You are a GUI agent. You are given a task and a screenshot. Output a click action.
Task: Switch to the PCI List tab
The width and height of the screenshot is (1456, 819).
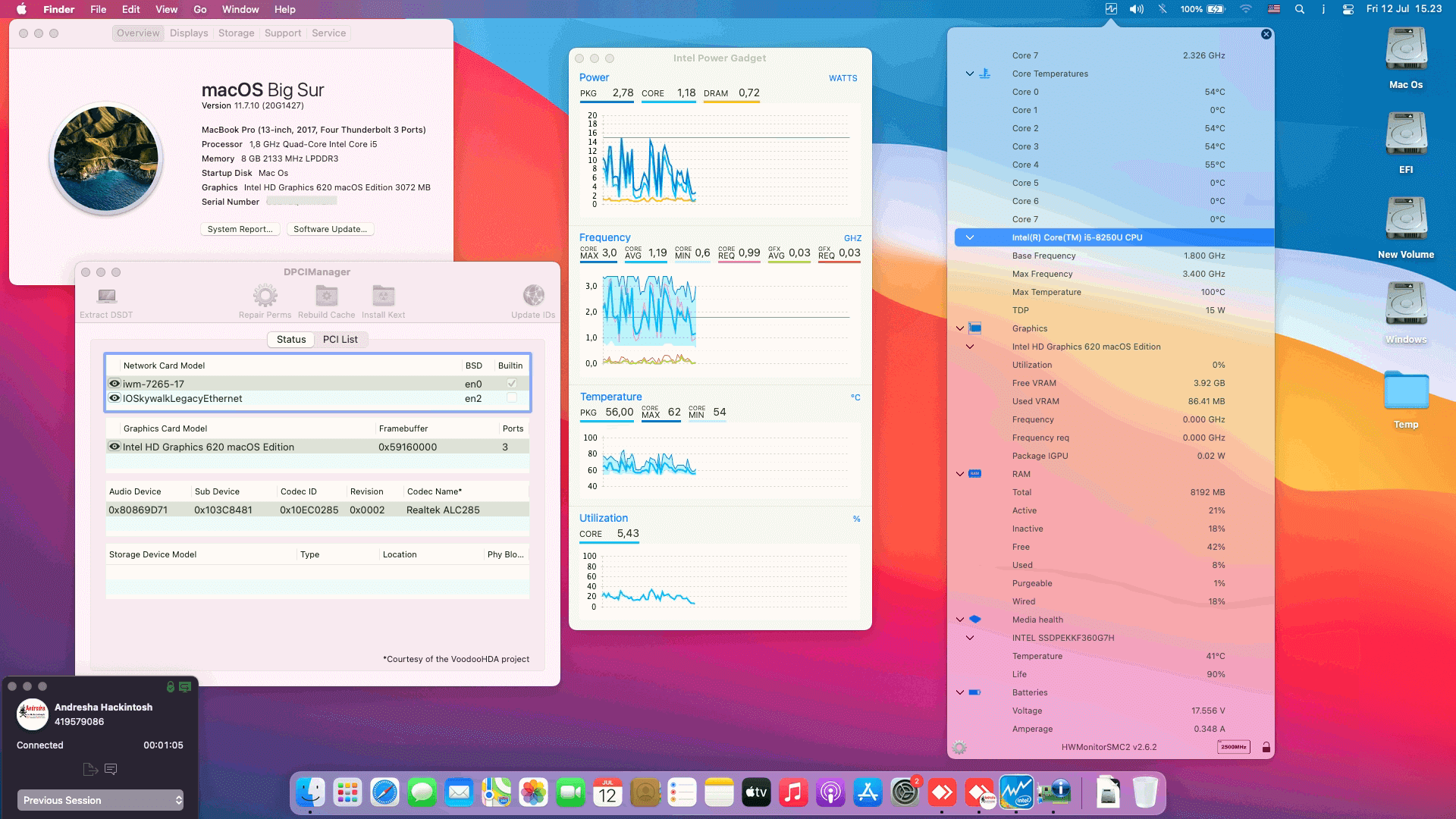click(341, 340)
